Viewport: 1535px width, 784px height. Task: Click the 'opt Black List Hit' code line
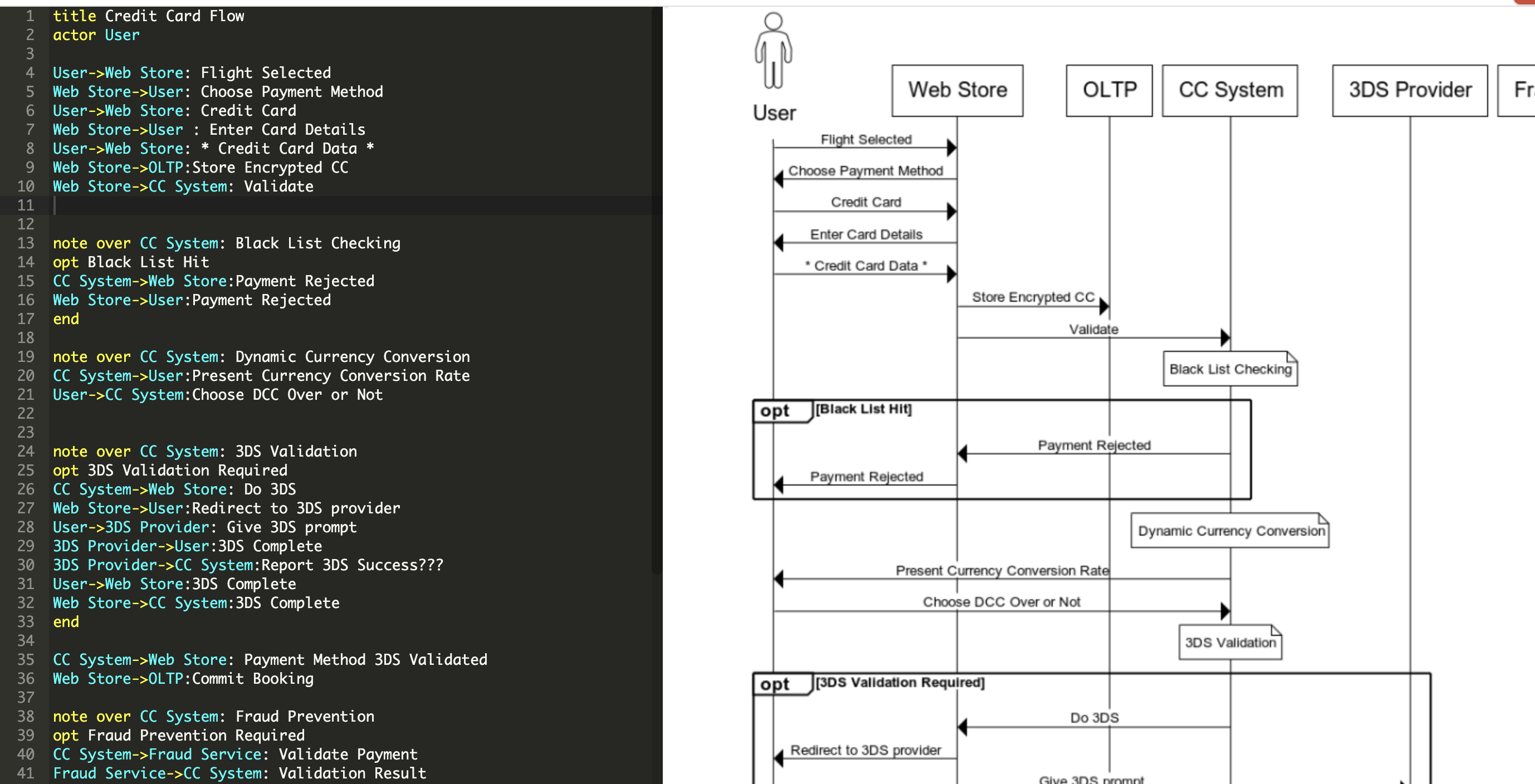(x=131, y=262)
